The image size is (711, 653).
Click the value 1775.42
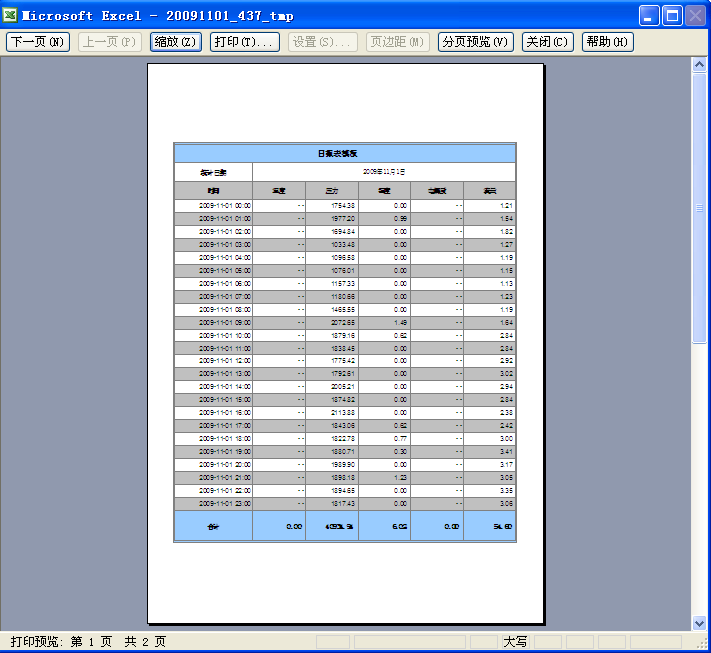(343, 361)
